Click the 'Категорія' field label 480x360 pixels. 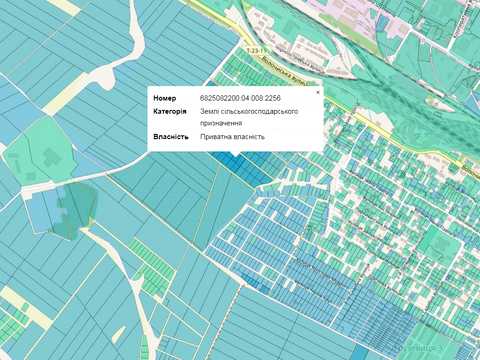(170, 112)
